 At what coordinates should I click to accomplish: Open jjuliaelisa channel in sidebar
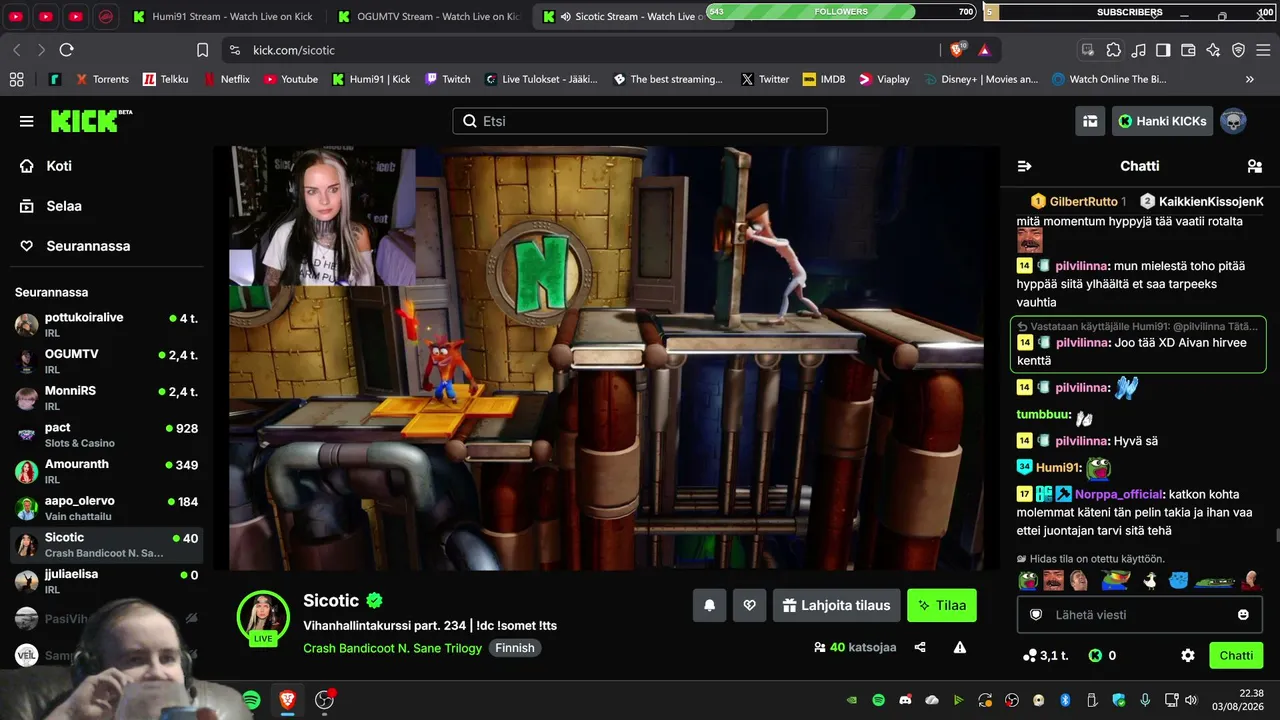tap(106, 581)
